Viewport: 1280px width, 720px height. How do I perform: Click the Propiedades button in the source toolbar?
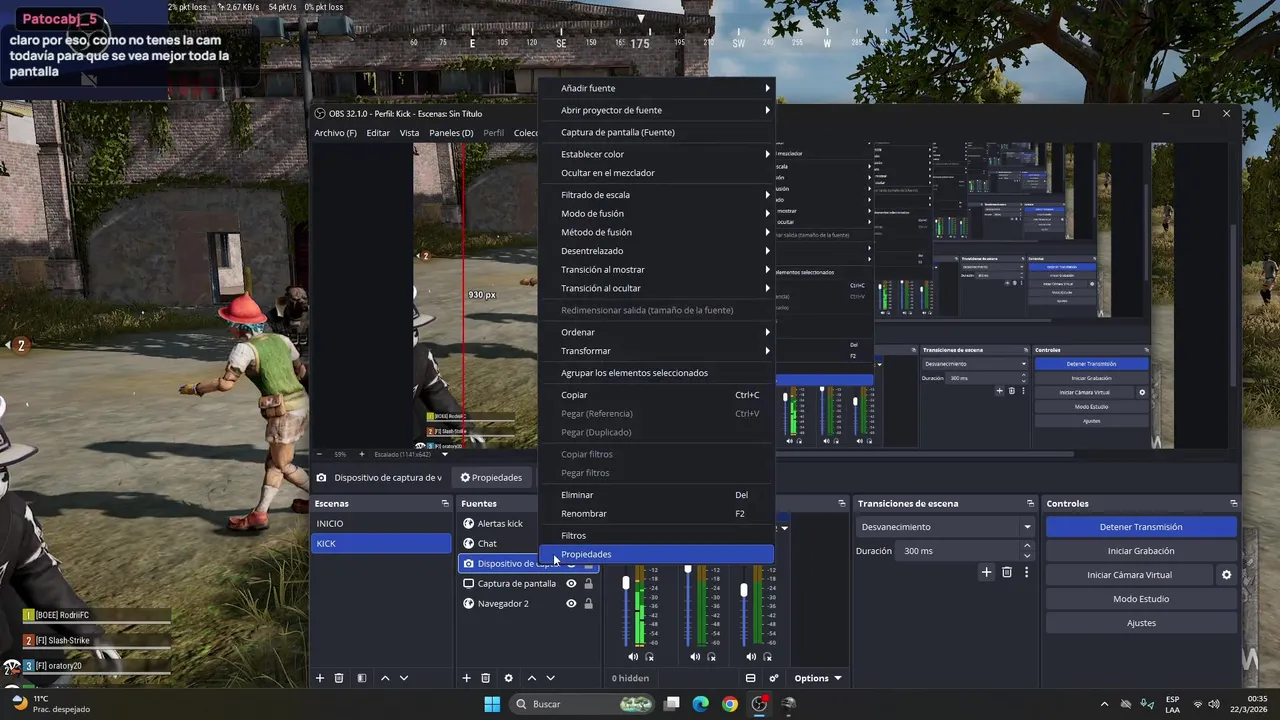(491, 478)
